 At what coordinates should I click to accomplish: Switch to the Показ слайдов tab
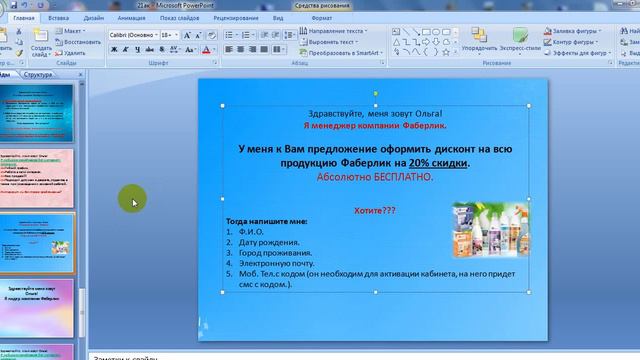tap(180, 18)
